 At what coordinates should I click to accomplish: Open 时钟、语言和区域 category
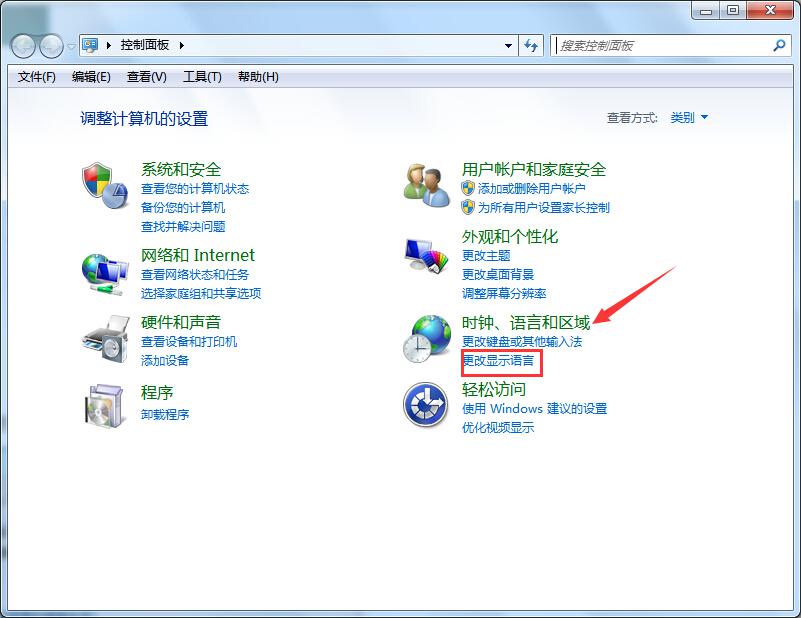coord(526,322)
